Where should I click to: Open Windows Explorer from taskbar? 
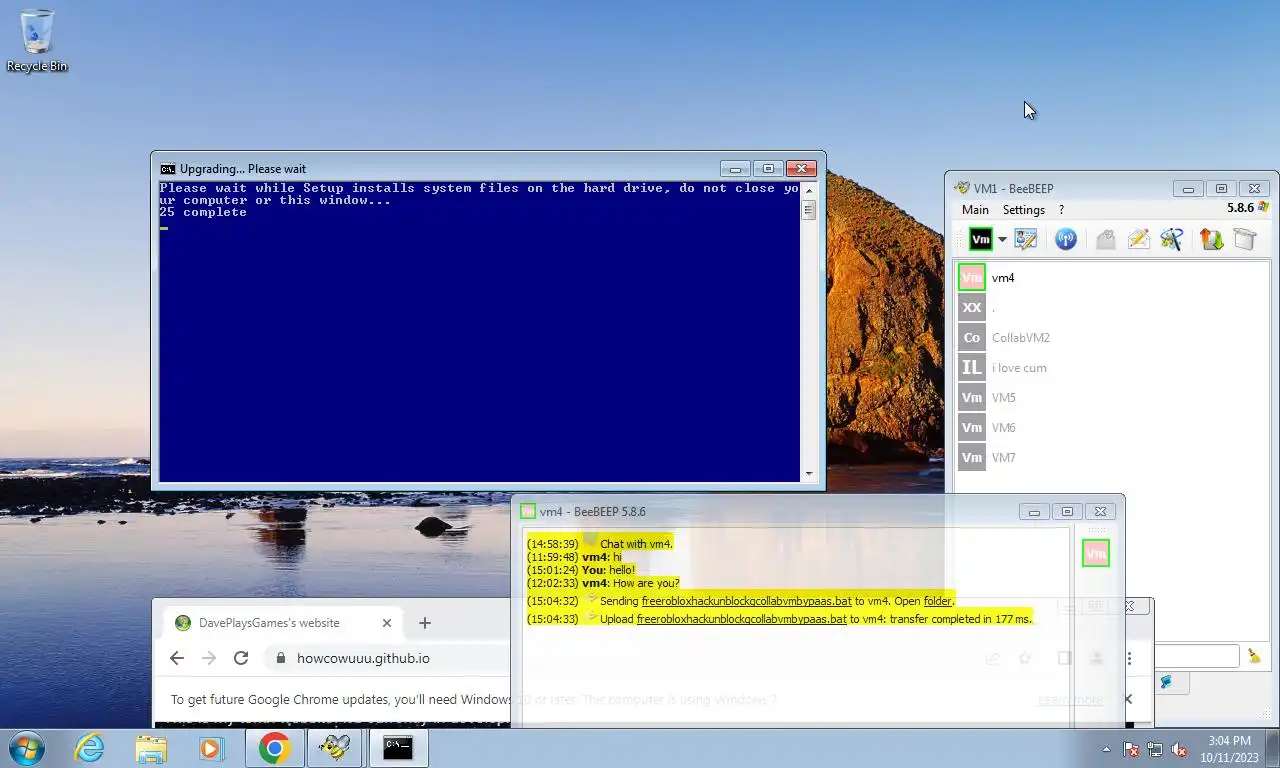[151, 748]
